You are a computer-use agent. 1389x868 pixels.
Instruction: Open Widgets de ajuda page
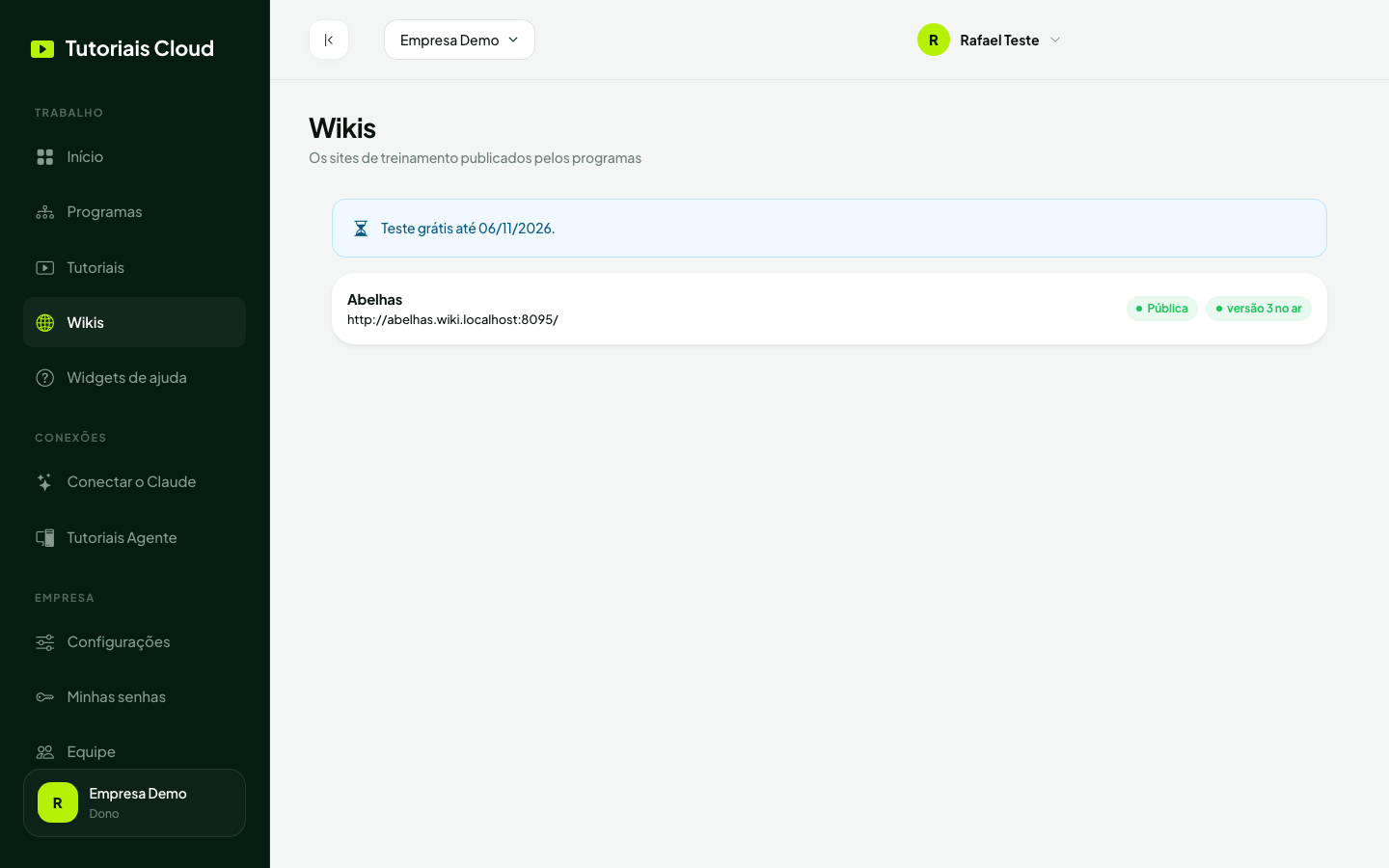tap(134, 378)
